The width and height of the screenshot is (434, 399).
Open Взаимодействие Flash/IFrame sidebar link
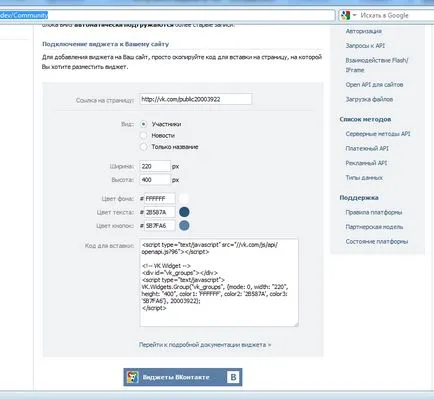click(x=377, y=65)
